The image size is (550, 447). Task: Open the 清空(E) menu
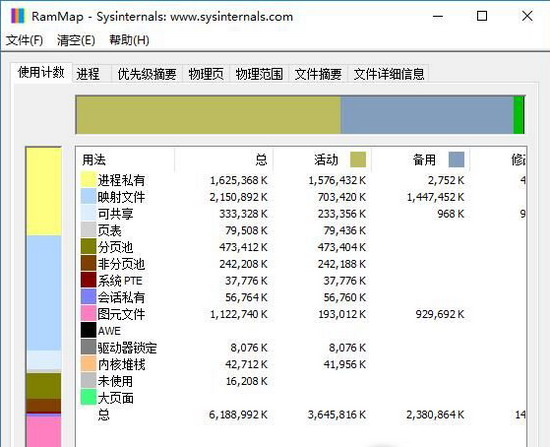coord(76,40)
